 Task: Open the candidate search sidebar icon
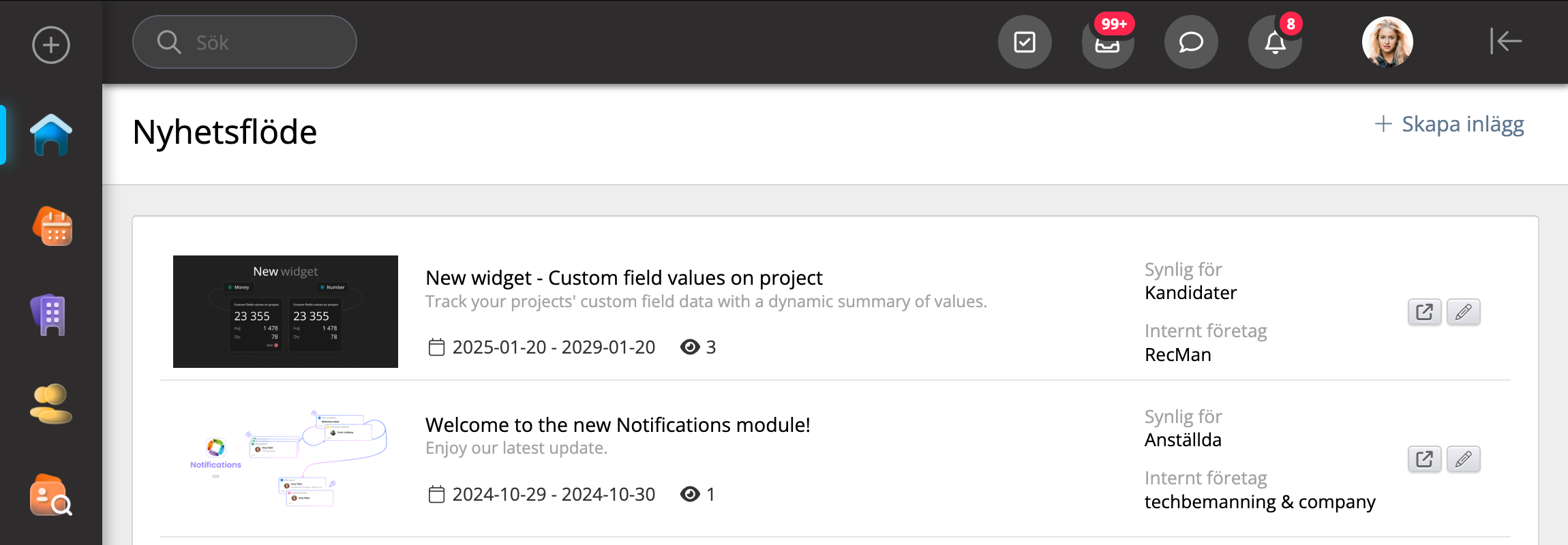click(x=51, y=495)
